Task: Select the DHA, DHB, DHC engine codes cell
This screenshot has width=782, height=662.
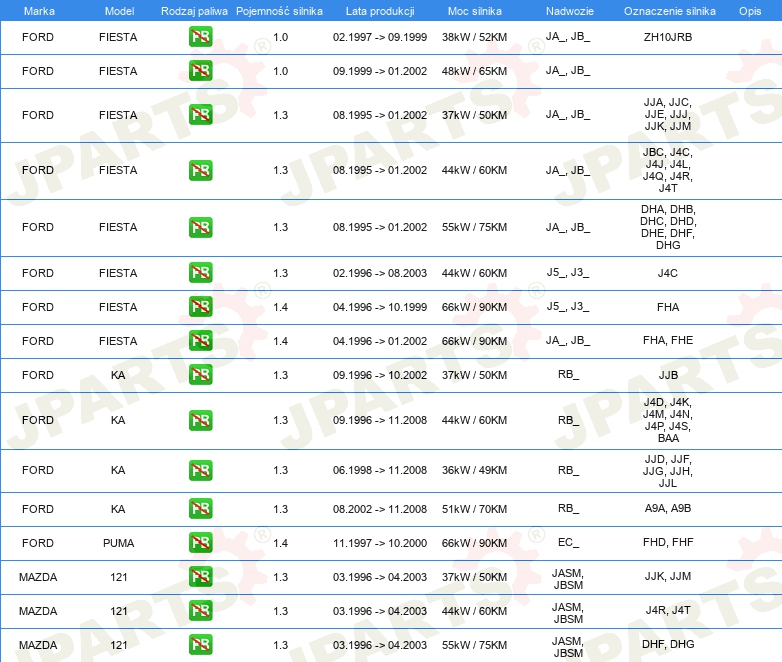Action: (x=668, y=227)
